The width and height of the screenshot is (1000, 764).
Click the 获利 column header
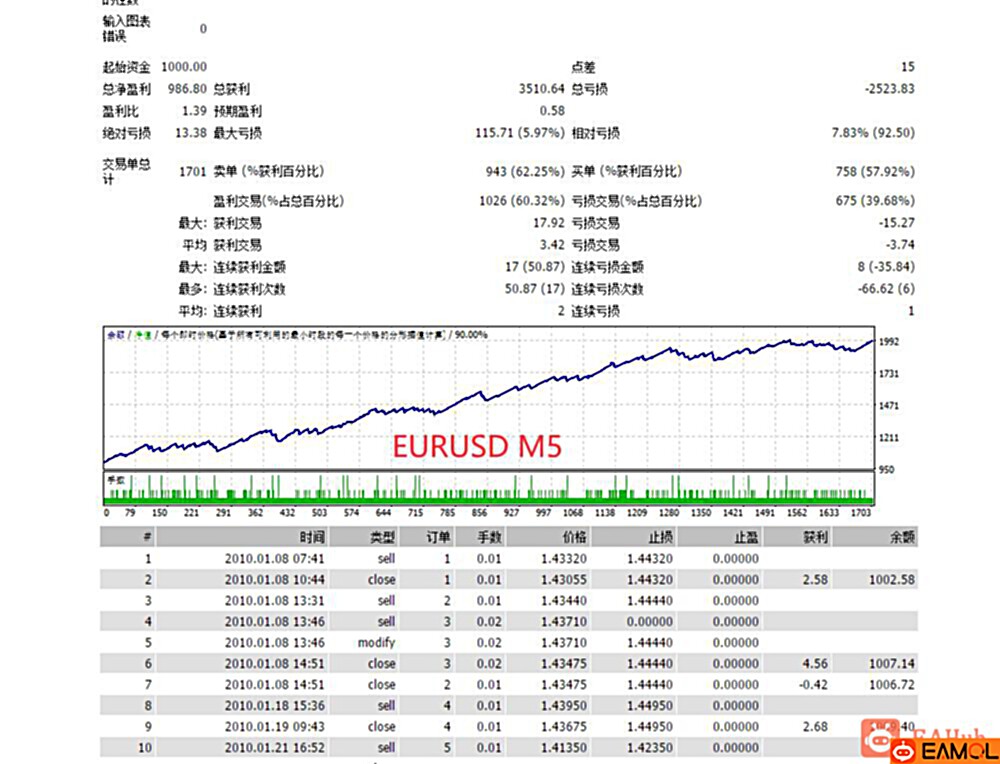pyautogui.click(x=815, y=537)
